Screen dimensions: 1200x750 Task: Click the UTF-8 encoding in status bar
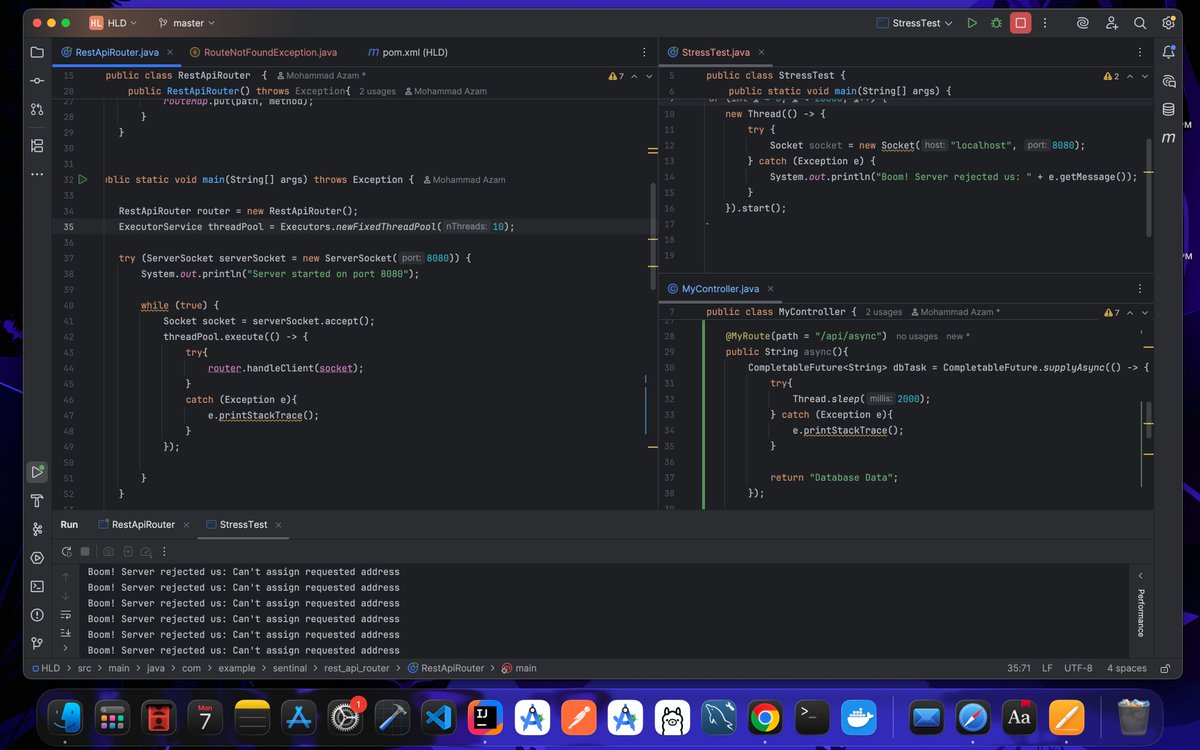tap(1079, 668)
